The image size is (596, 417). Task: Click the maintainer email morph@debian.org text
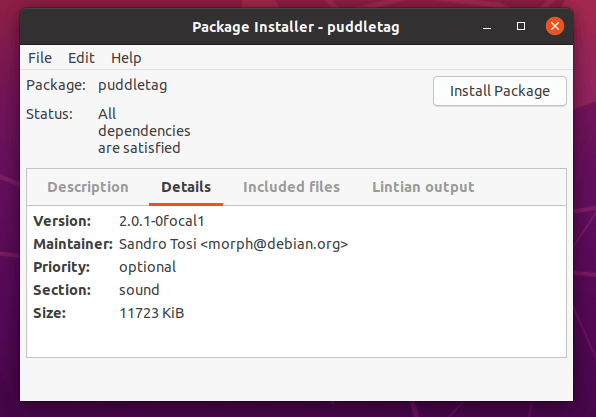coord(274,244)
